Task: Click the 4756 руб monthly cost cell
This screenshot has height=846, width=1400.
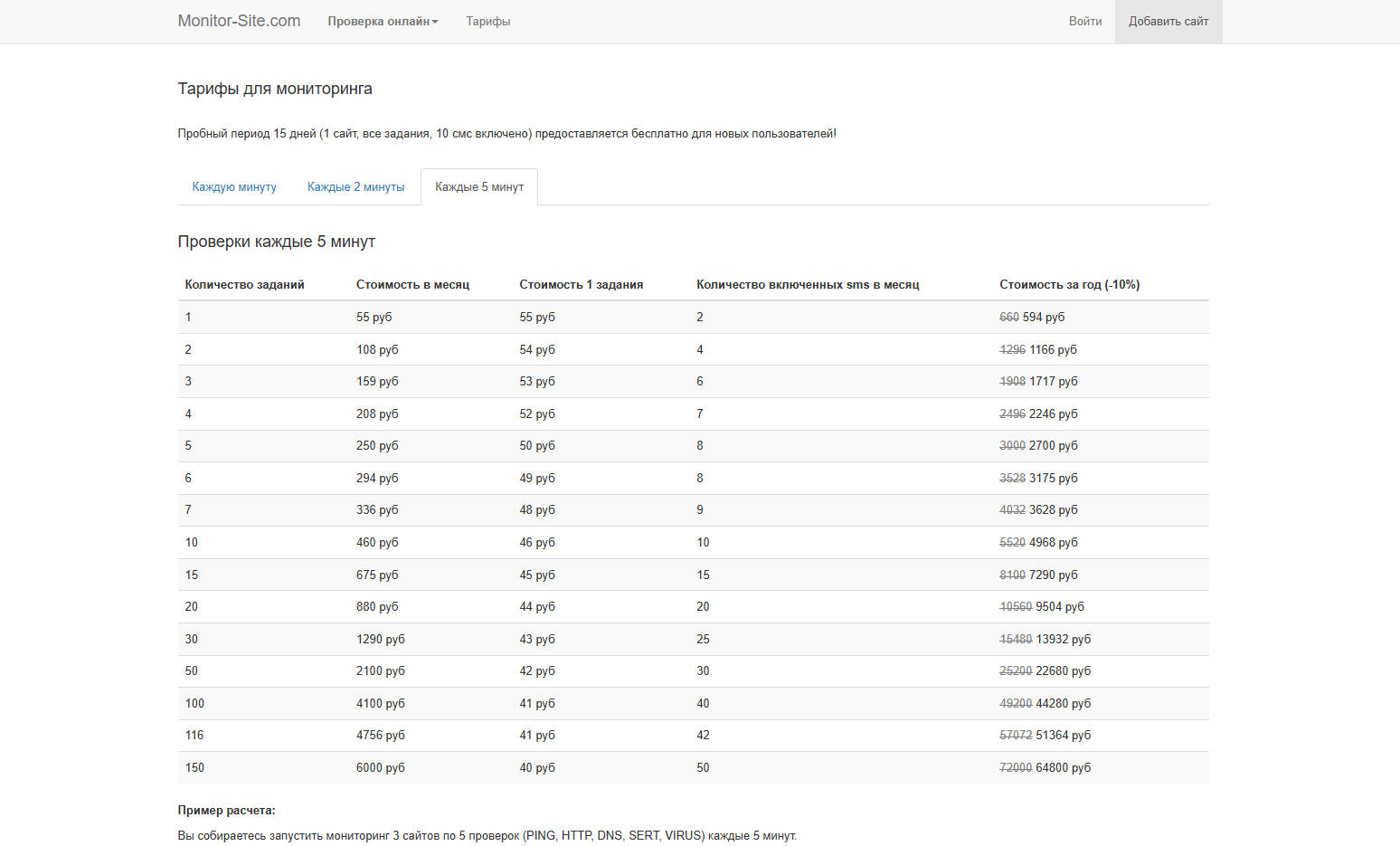Action: [380, 736]
